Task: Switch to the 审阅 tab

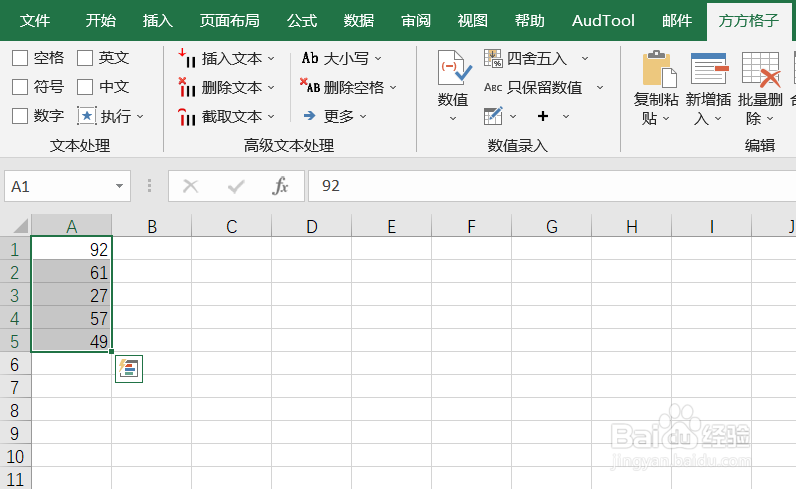Action: [416, 21]
